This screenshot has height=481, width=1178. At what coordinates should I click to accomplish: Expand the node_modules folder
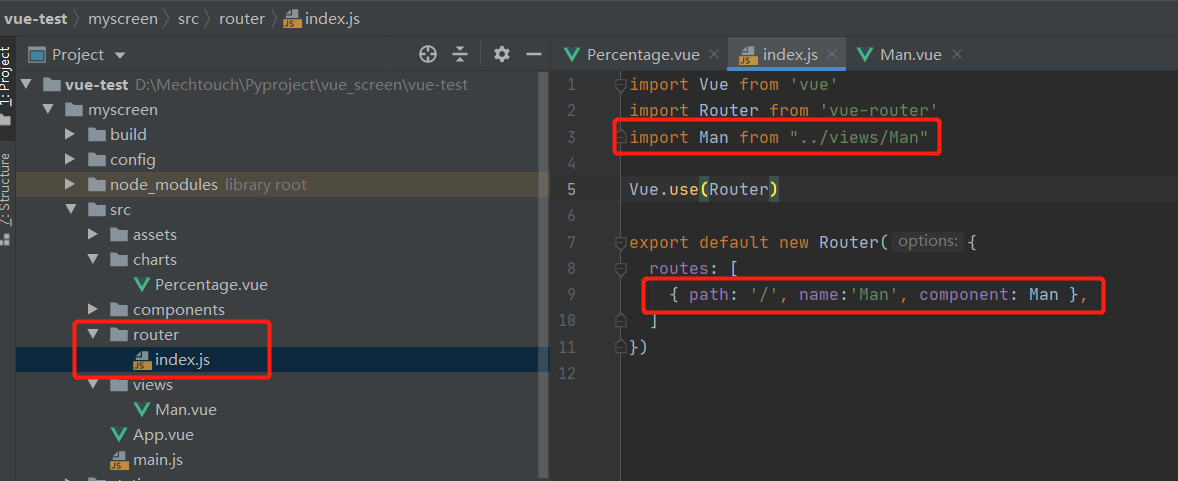coord(70,184)
